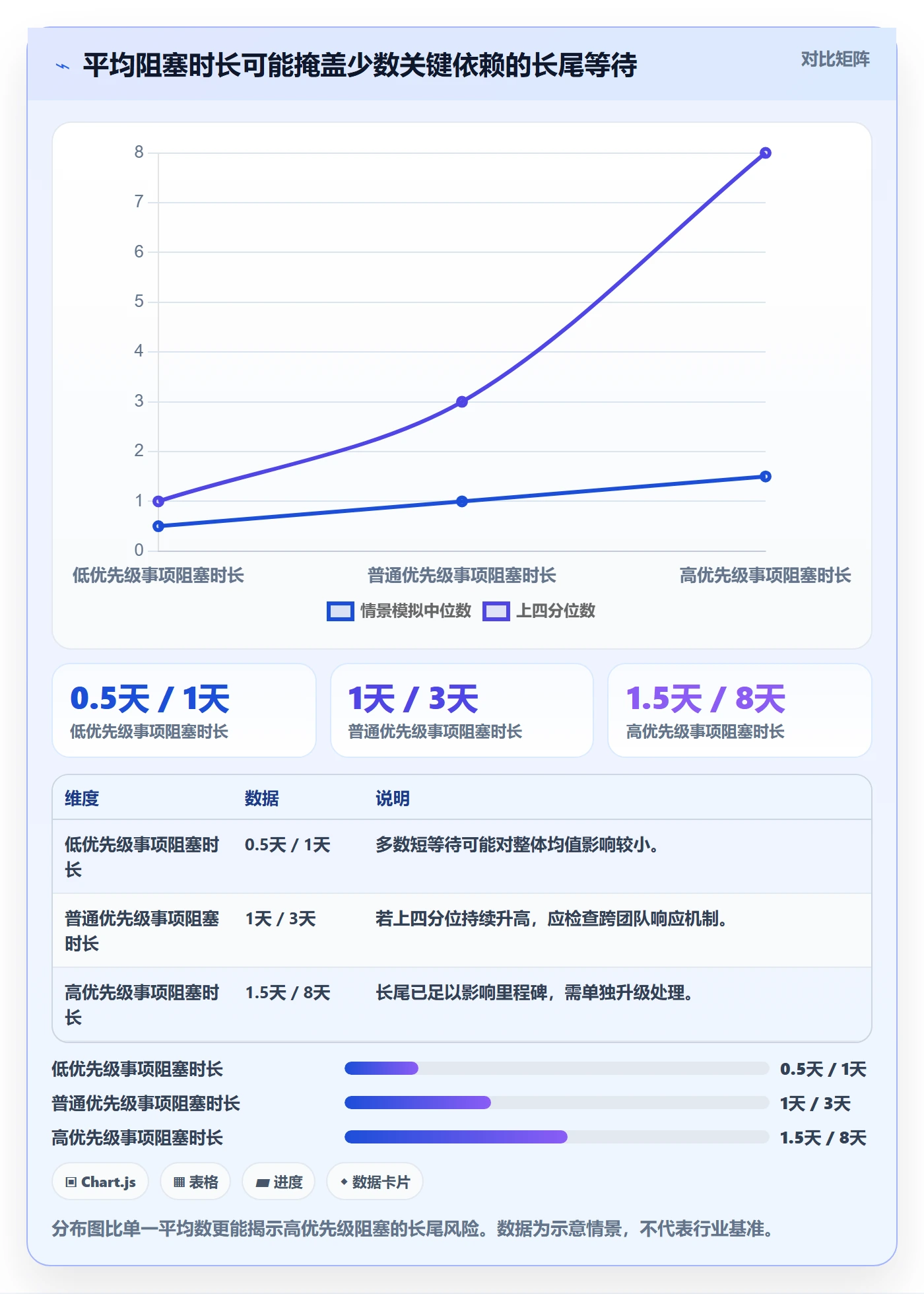The height and width of the screenshot is (1294, 924).
Task: Click table cell 若上四分位持续升高，应检查跨团队响应机制。
Action: coord(552,918)
